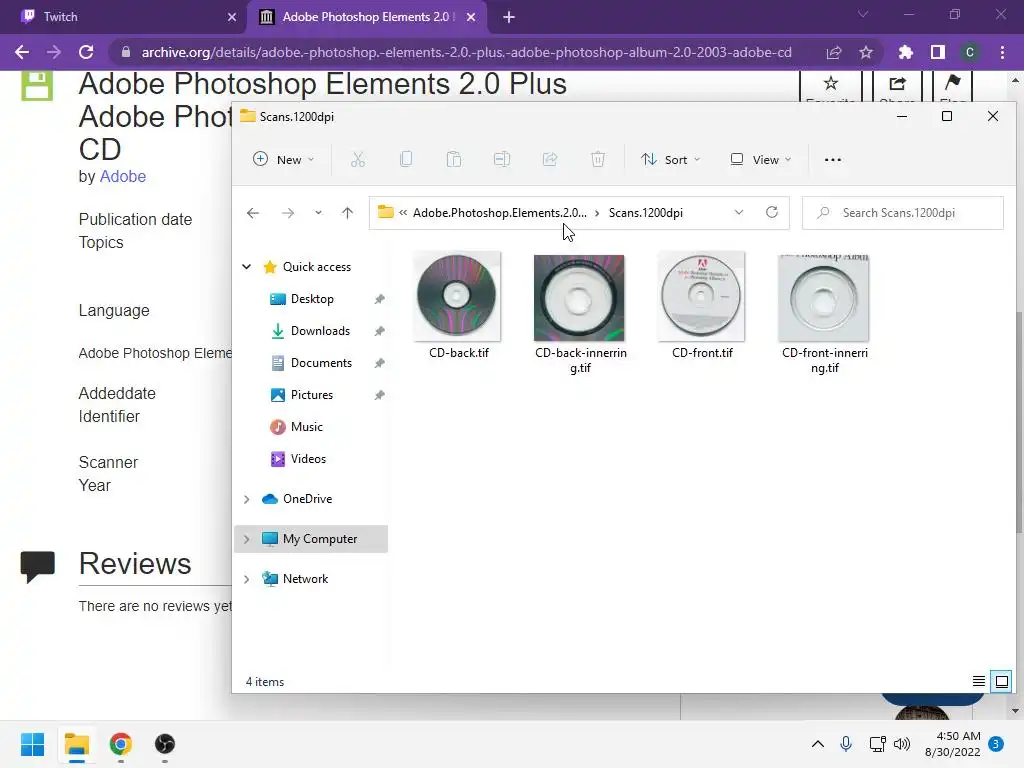Click the Rename icon in Explorer toolbar
This screenshot has width=1024, height=768.
tap(502, 159)
